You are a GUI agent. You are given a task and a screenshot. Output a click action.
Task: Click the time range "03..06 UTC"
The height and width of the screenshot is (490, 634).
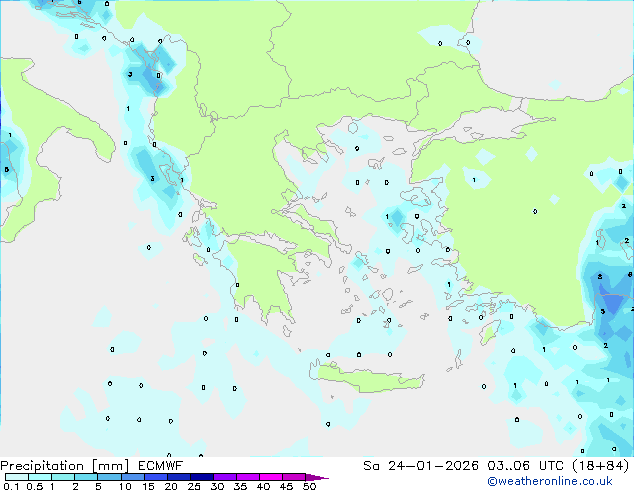[x=525, y=466]
